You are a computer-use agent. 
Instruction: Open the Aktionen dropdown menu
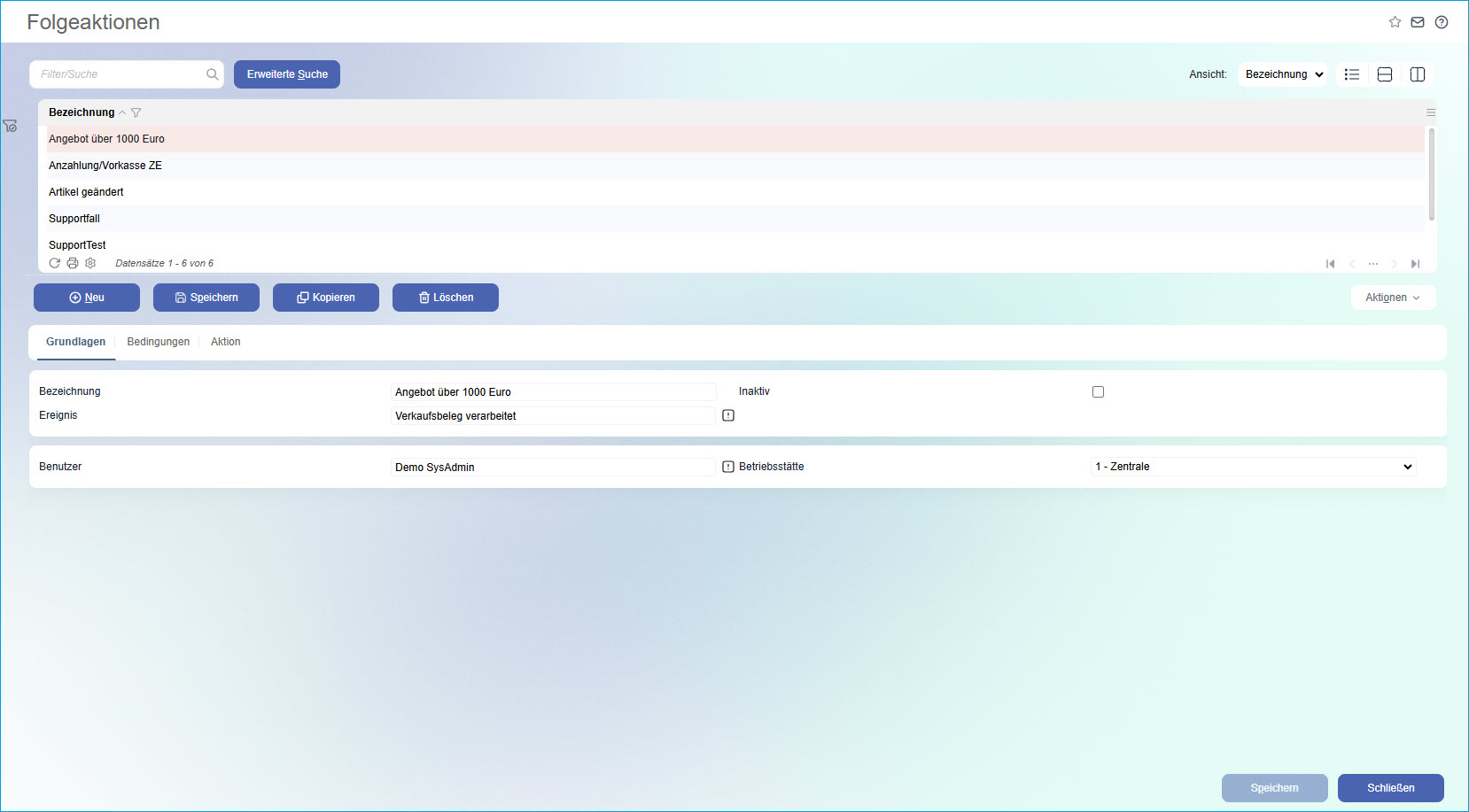pyautogui.click(x=1393, y=298)
